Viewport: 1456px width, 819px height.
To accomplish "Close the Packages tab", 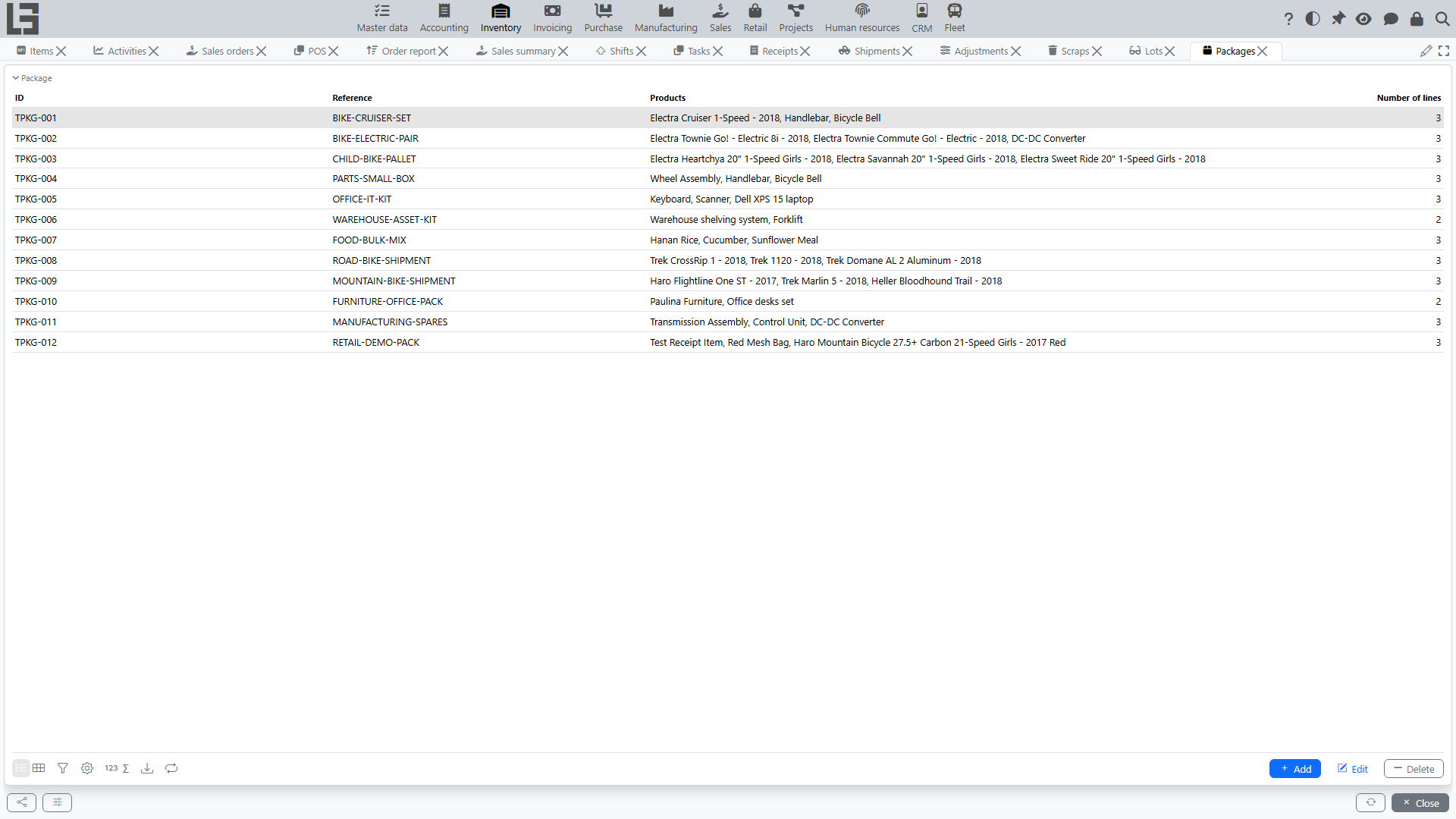I will click(x=1263, y=51).
